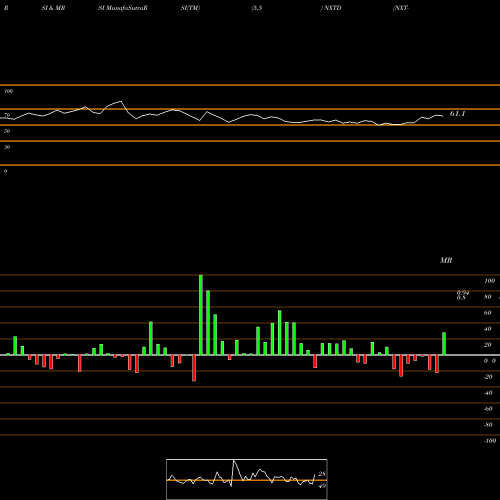Click the RSI axis label 100
This screenshot has width=500, height=500.
click(9, 91)
